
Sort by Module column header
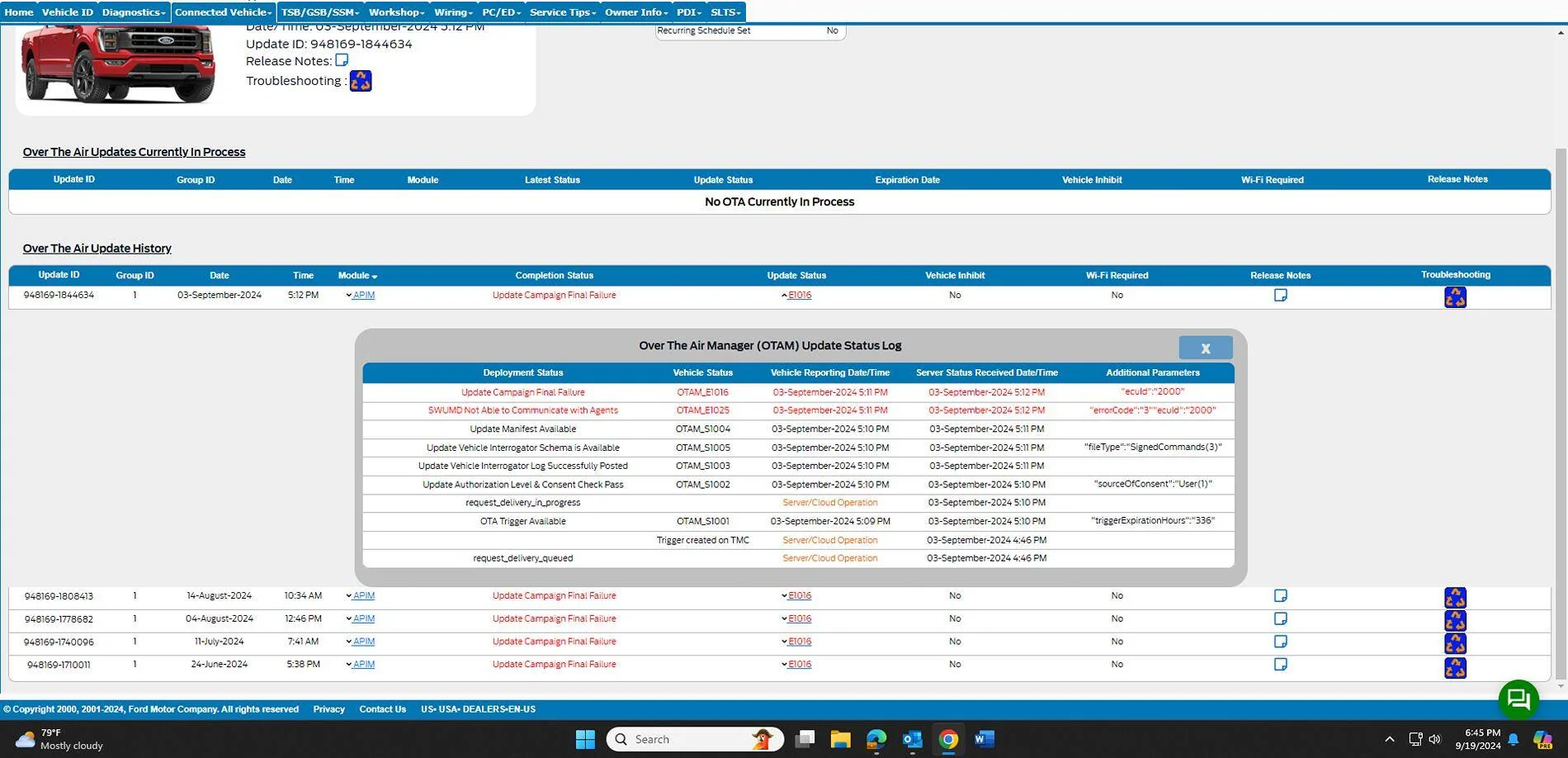pyautogui.click(x=357, y=276)
